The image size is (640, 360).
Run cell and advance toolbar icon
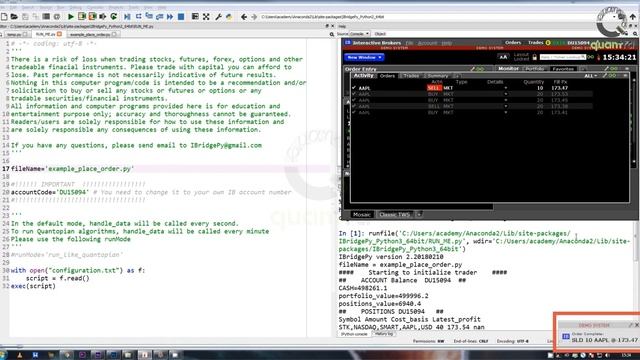pyautogui.click(x=92, y=17)
